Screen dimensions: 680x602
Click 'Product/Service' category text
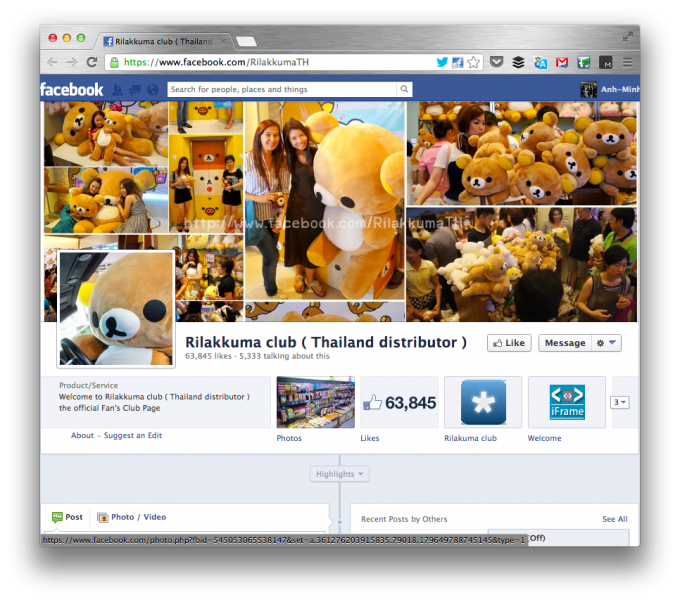(x=88, y=385)
